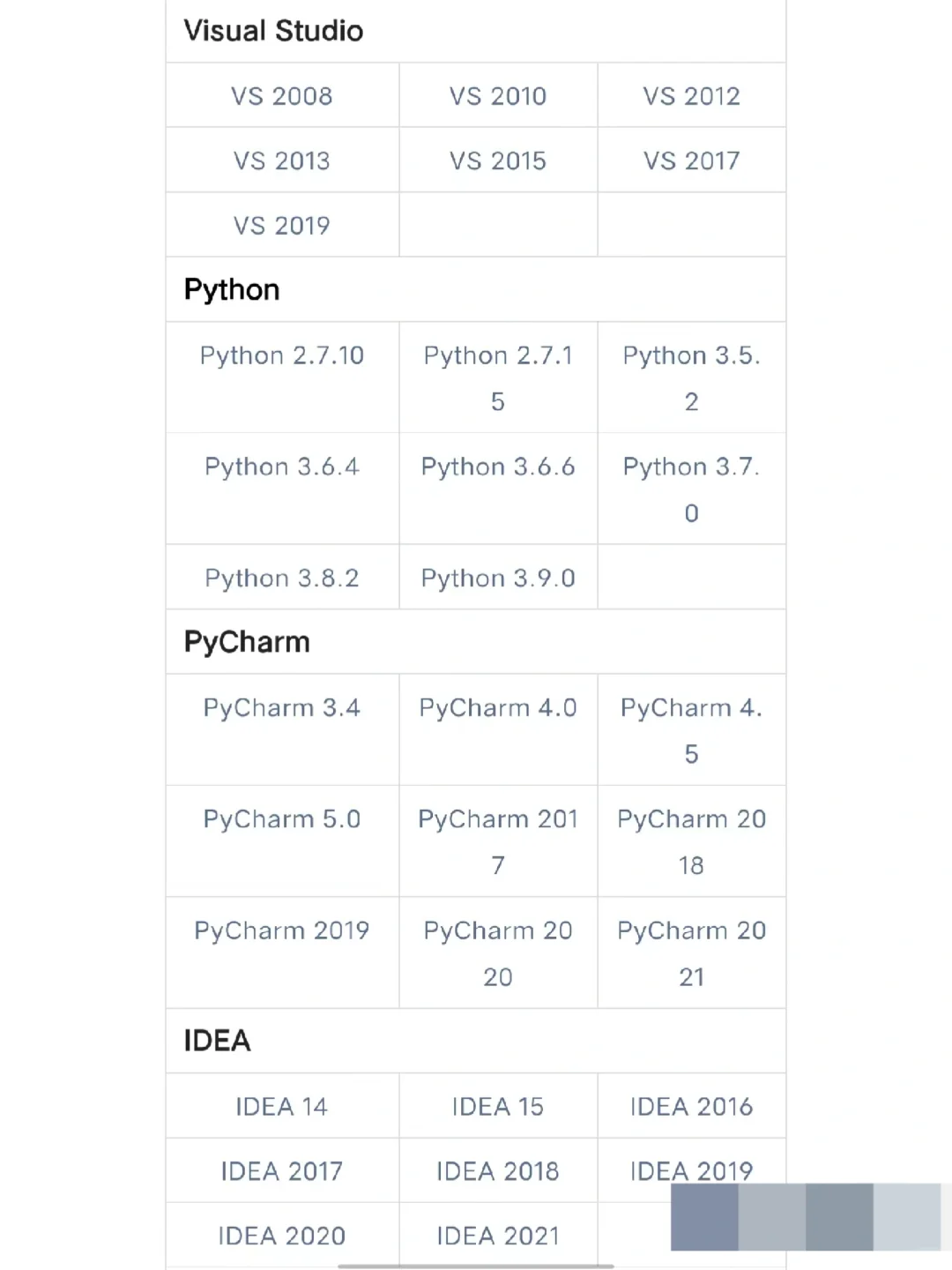952x1270 pixels.
Task: Click the horizontal scrollbar at bottom
Action: click(476, 1266)
